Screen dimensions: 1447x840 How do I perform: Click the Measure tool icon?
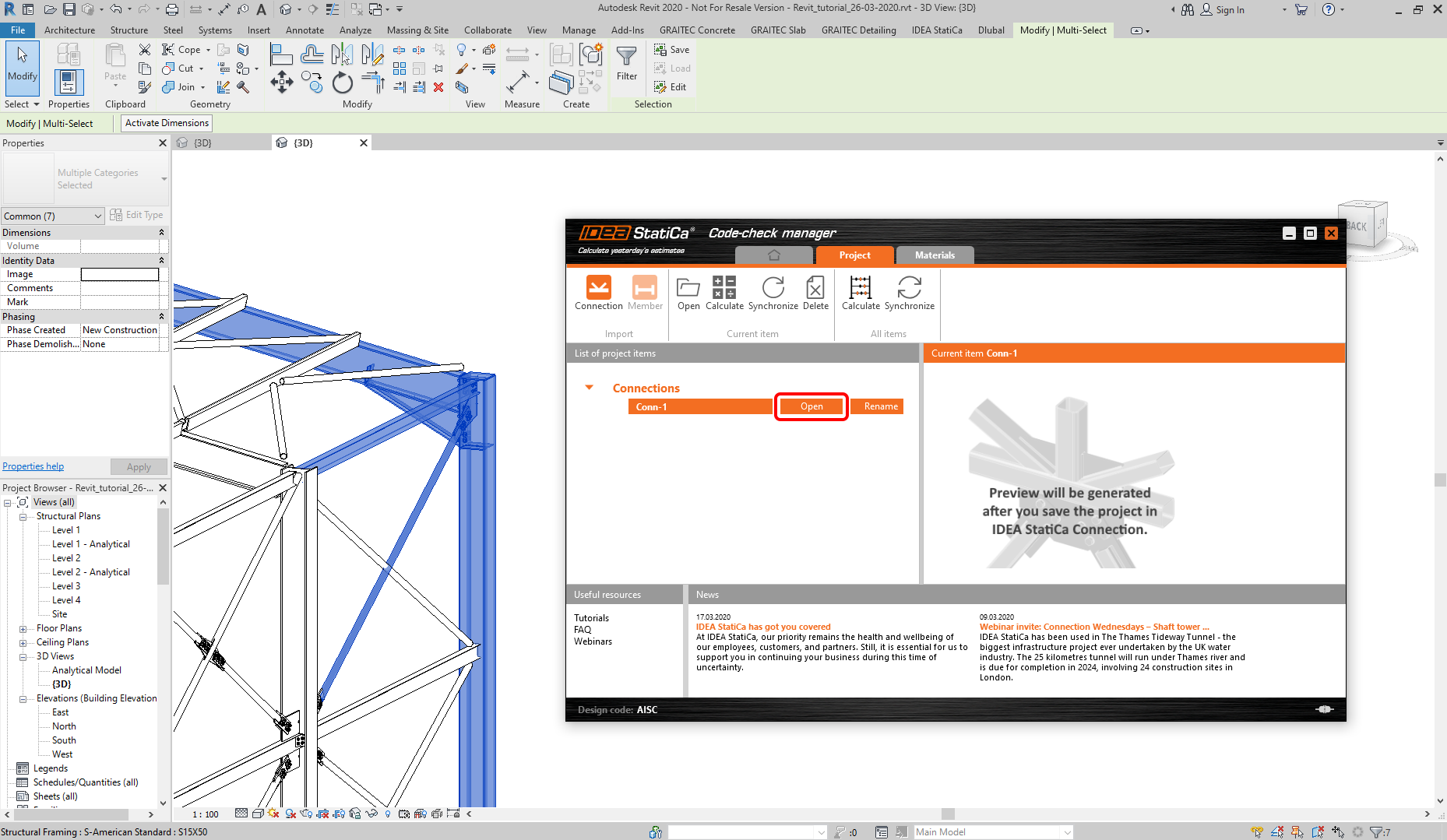pyautogui.click(x=518, y=83)
